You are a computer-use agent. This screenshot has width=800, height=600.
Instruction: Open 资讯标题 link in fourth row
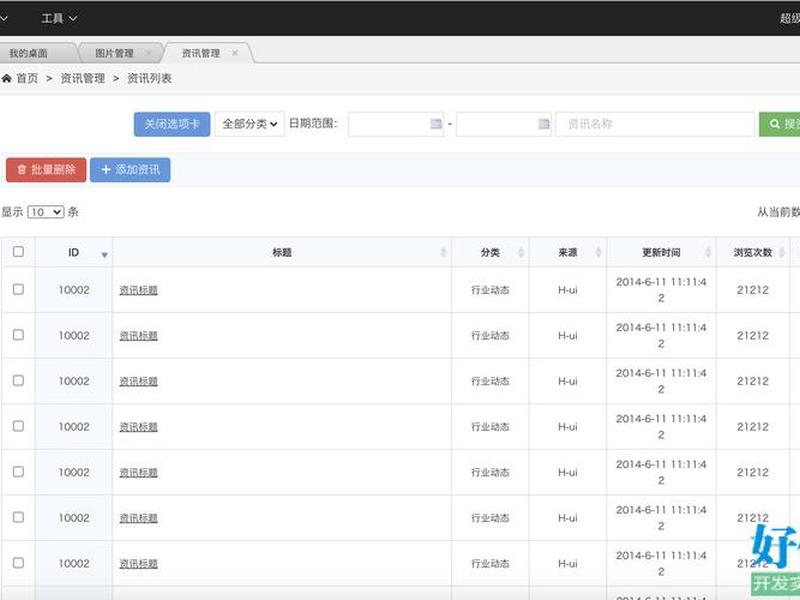(x=138, y=427)
